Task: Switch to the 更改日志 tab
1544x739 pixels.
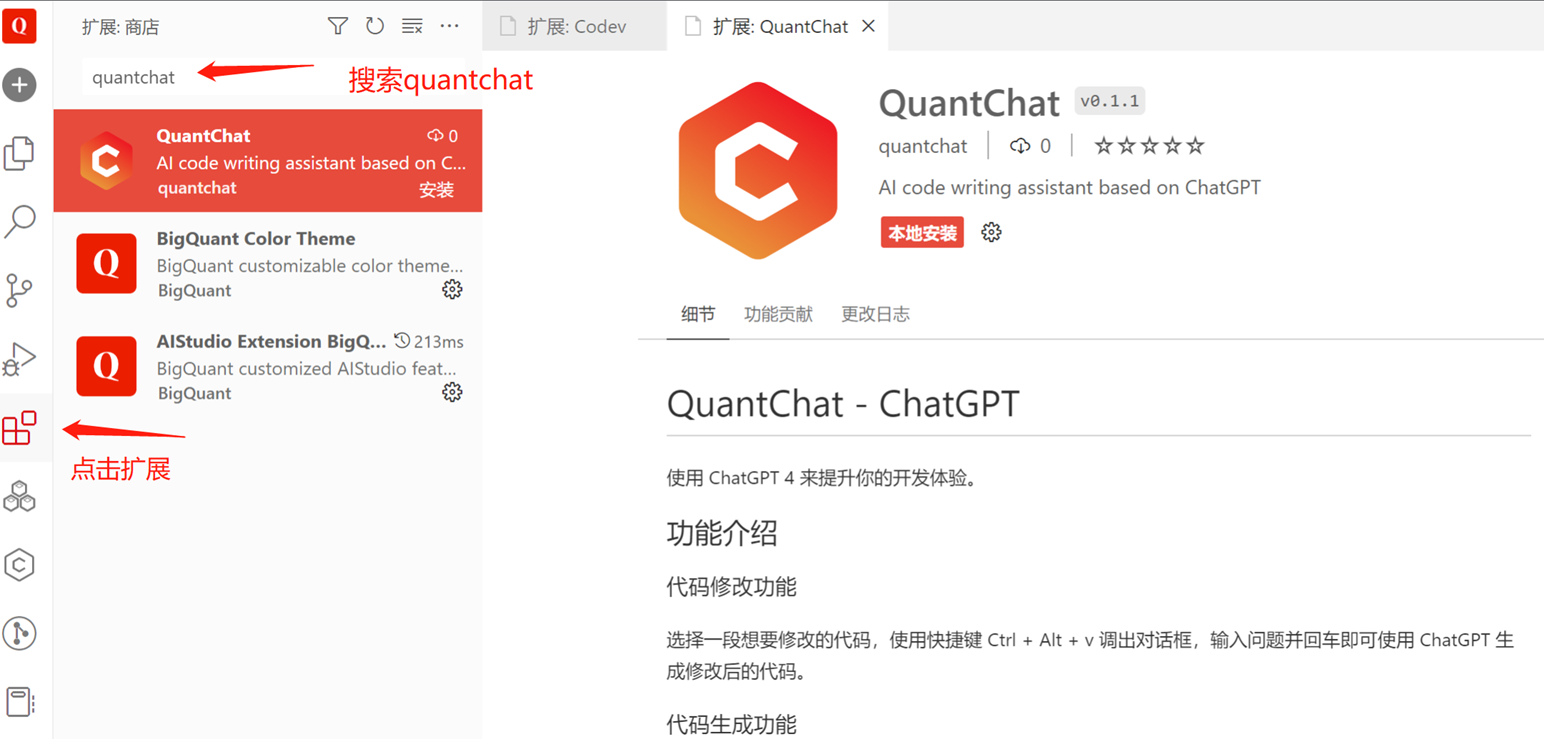Action: (x=875, y=314)
